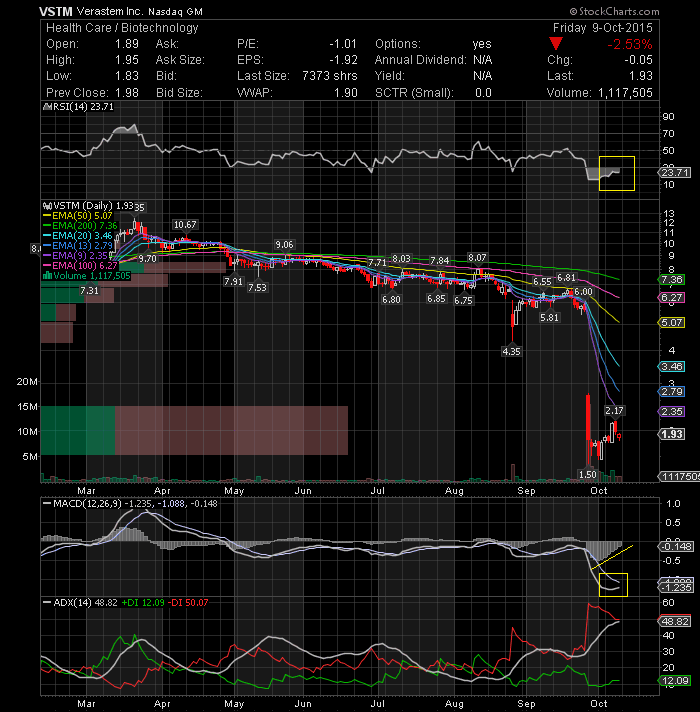Click the green EMA(200) legend line marker

click(x=47, y=226)
